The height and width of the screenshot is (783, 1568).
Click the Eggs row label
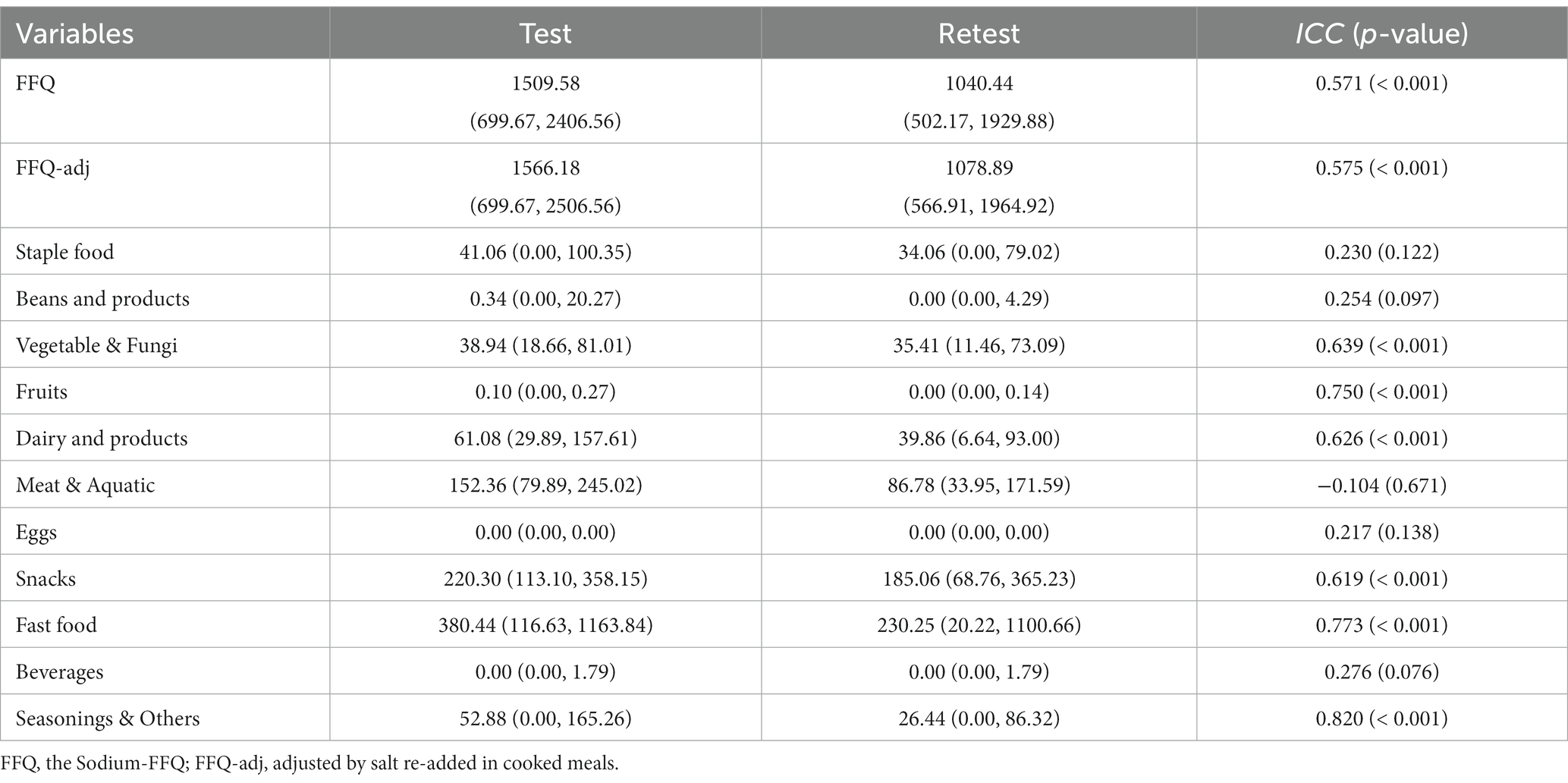click(36, 533)
